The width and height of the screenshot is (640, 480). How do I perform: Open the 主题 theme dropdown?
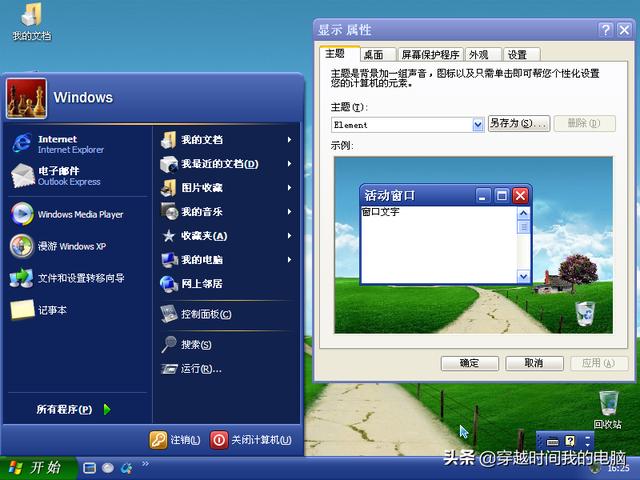coord(478,125)
